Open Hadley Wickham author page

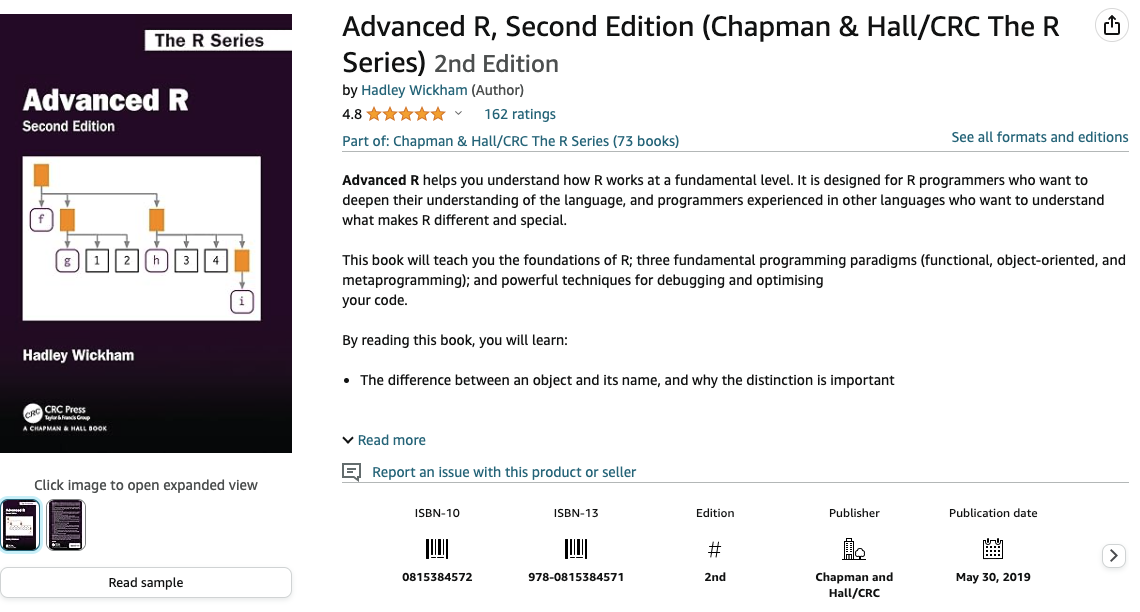click(x=414, y=90)
